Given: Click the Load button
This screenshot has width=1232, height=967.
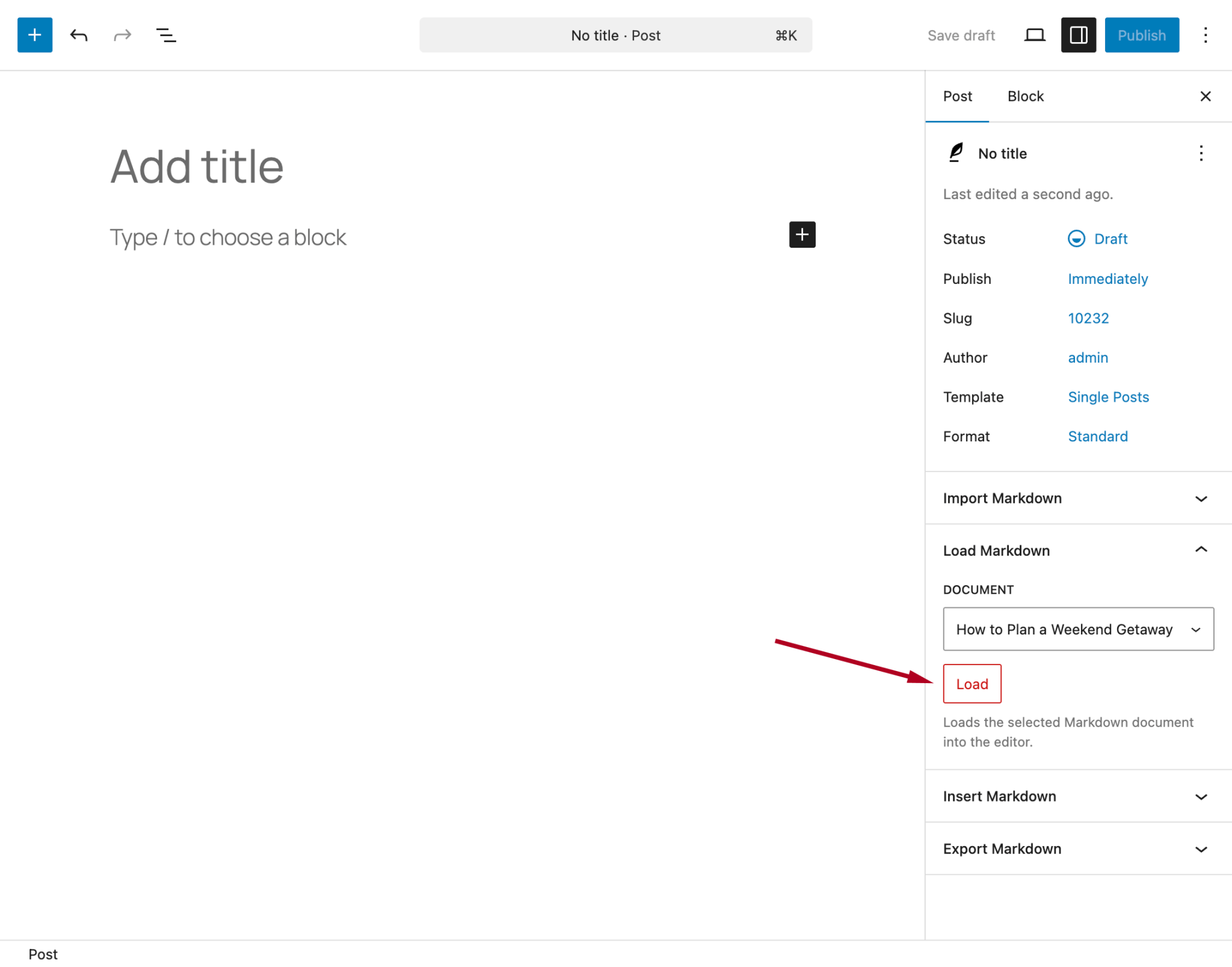Looking at the screenshot, I should point(972,684).
